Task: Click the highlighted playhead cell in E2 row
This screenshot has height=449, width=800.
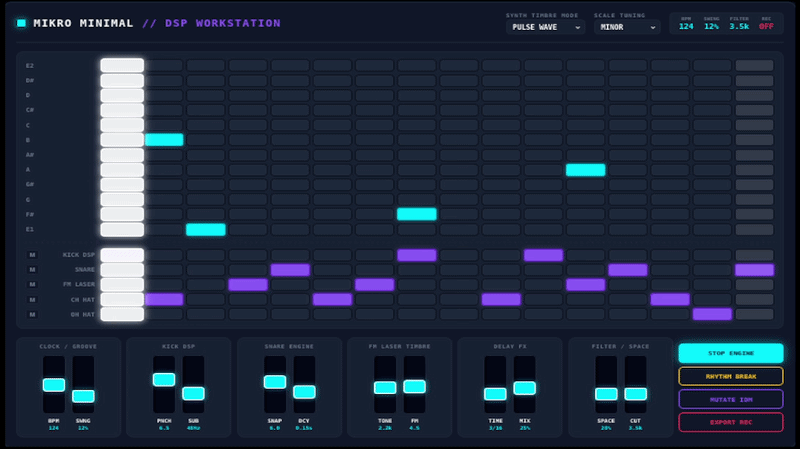Action: (x=122, y=65)
